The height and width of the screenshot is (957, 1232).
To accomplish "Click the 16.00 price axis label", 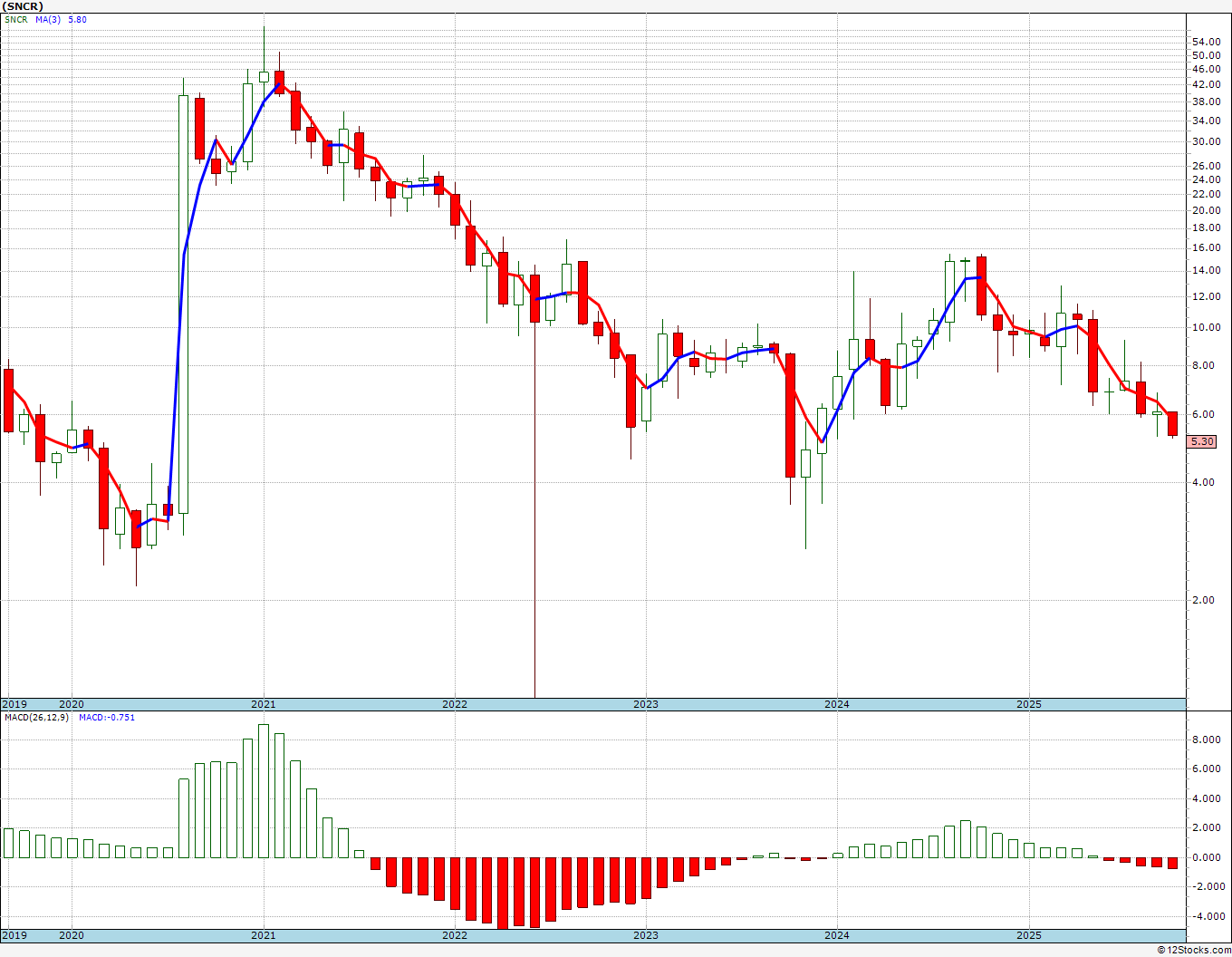I will pos(1206,248).
